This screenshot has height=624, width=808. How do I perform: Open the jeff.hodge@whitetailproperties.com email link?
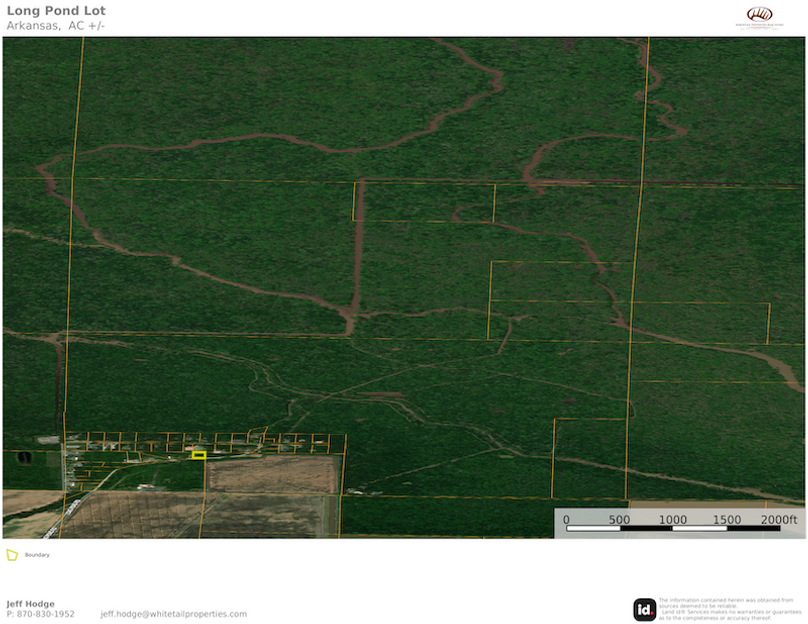173,614
